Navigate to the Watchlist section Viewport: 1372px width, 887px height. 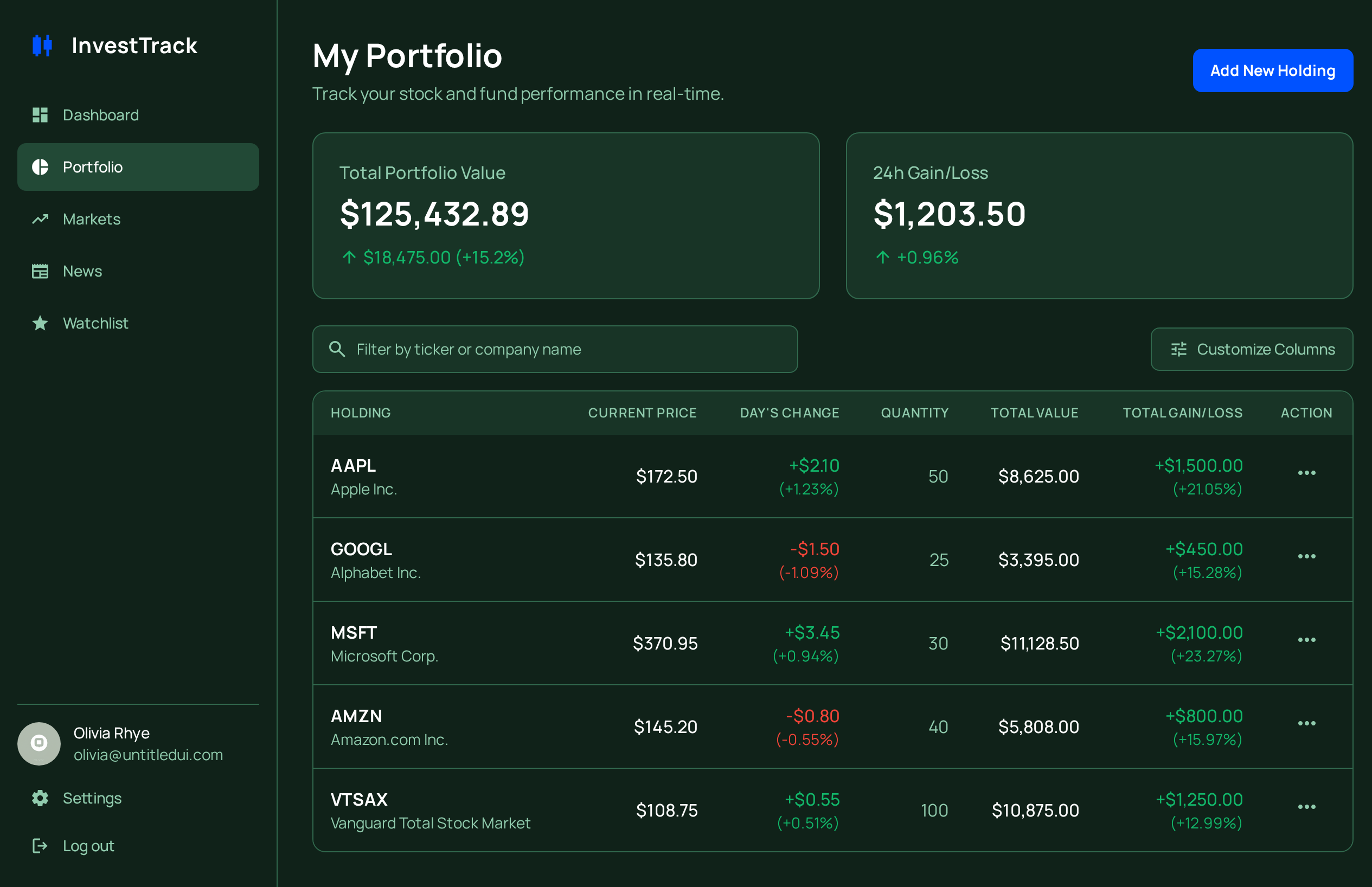(95, 323)
